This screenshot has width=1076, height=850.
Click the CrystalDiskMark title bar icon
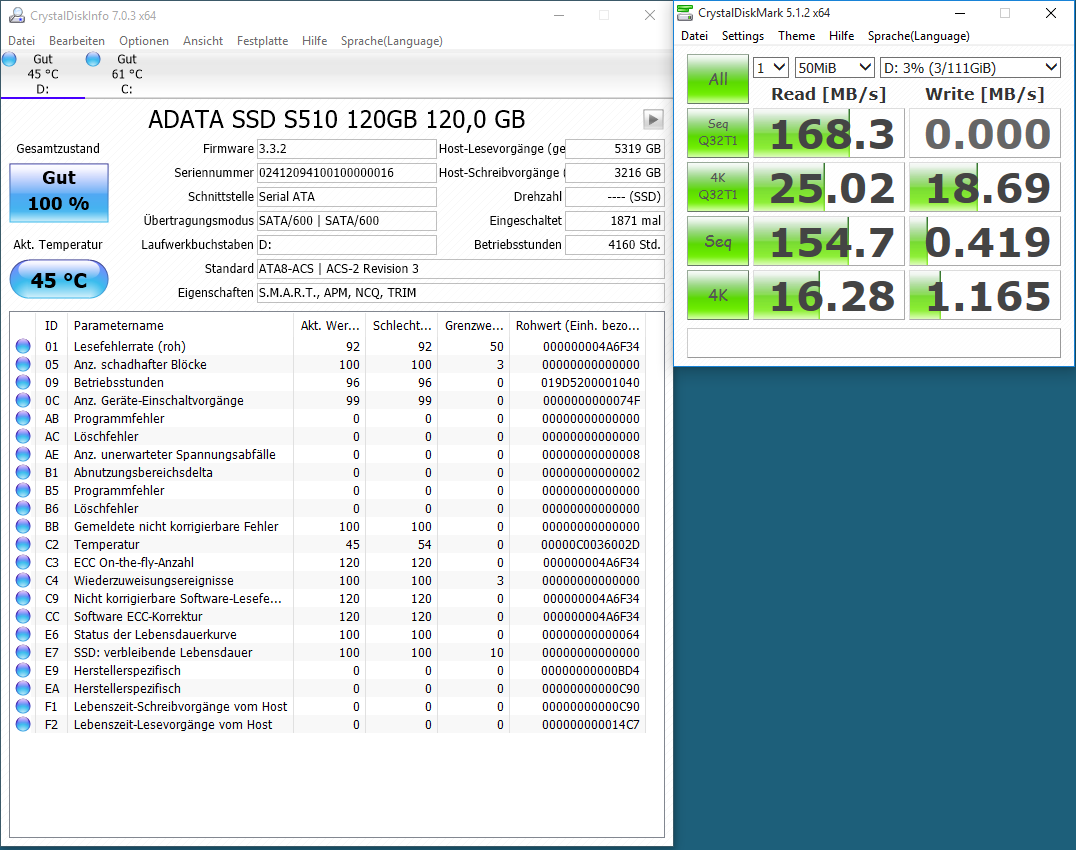[685, 12]
